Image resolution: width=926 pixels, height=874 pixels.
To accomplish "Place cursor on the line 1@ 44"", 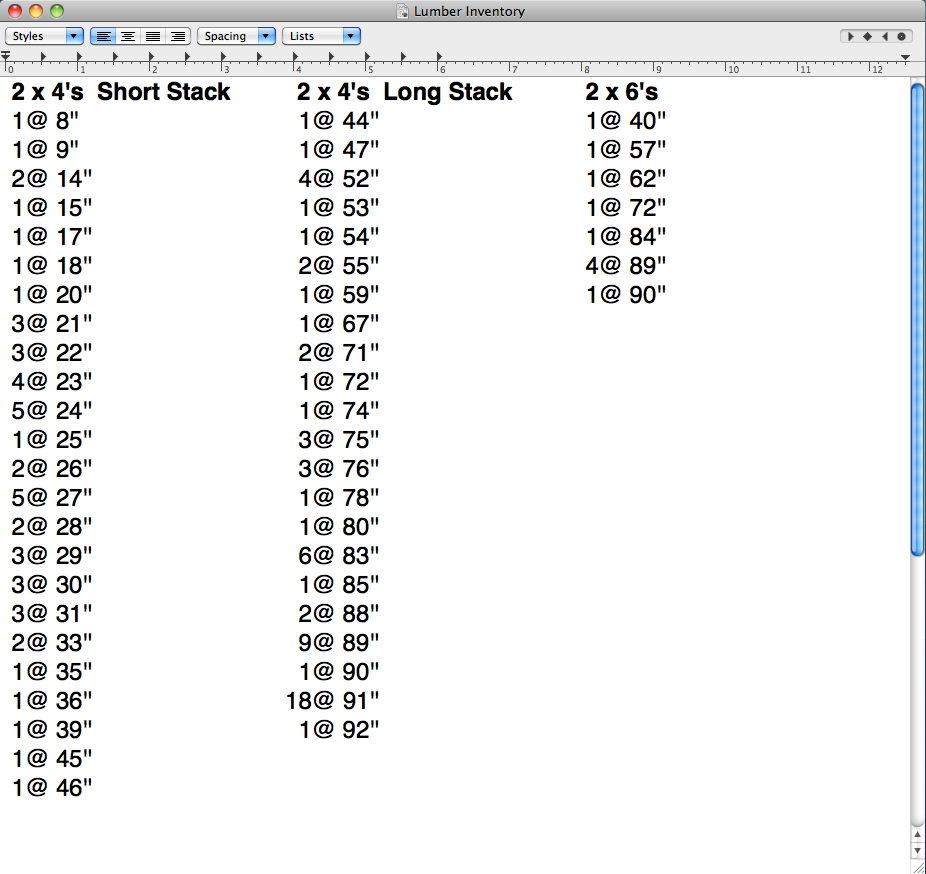I will tap(338, 121).
